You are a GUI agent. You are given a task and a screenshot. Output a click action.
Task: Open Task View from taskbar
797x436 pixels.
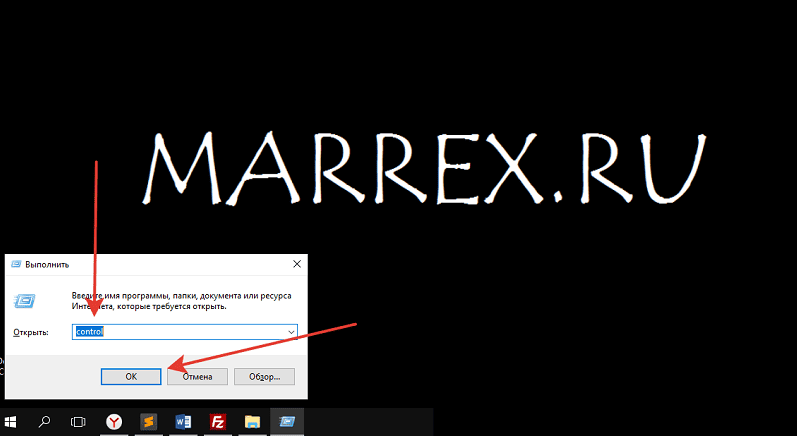pos(78,422)
